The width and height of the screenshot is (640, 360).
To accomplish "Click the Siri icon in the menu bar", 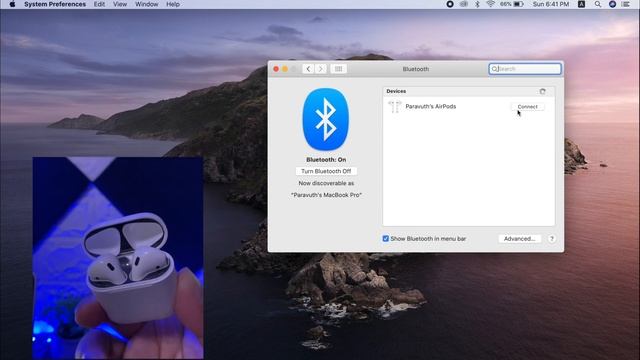I will pyautogui.click(x=612, y=4).
